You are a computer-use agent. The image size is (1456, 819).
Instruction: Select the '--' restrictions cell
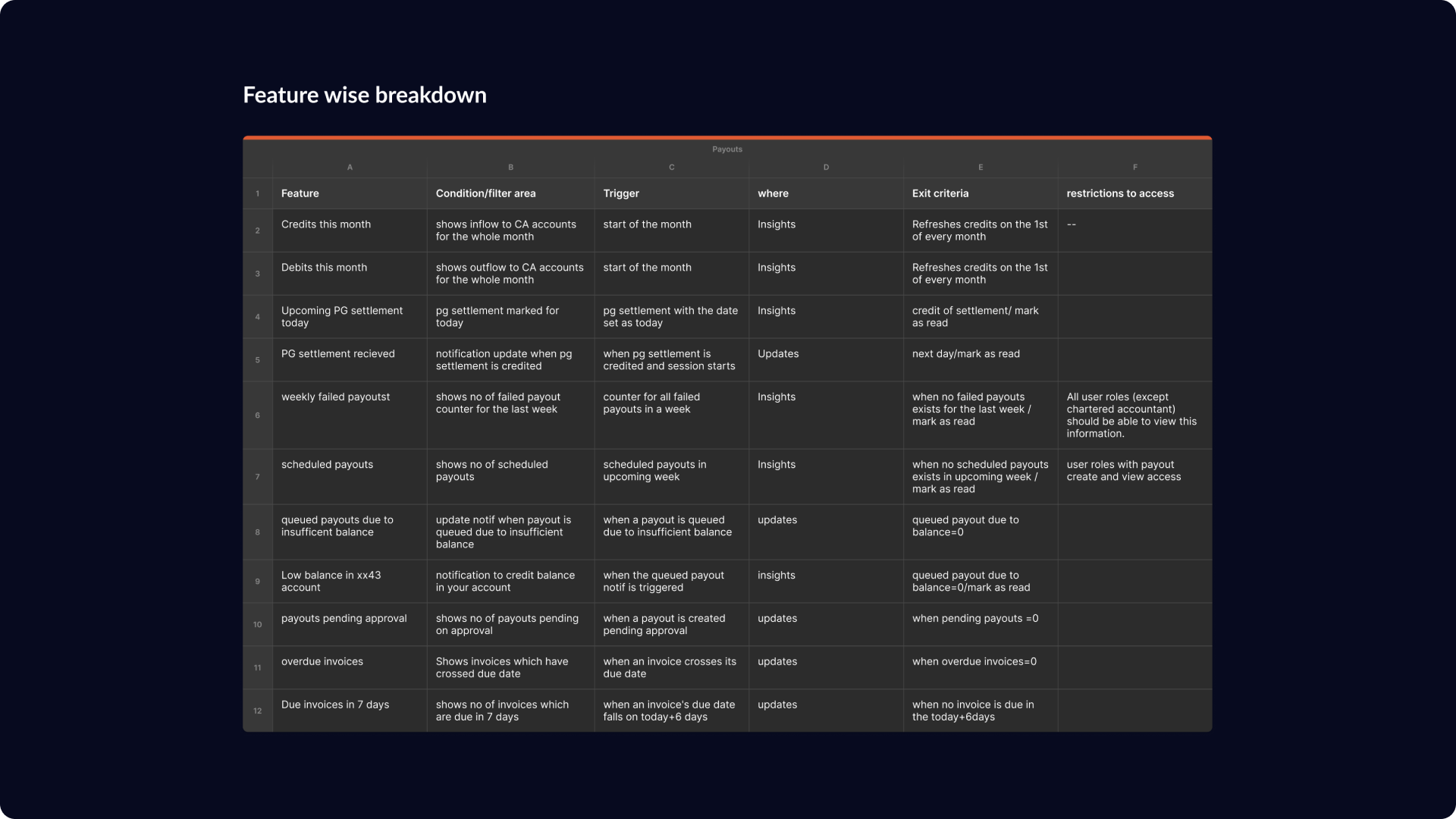pos(1134,231)
